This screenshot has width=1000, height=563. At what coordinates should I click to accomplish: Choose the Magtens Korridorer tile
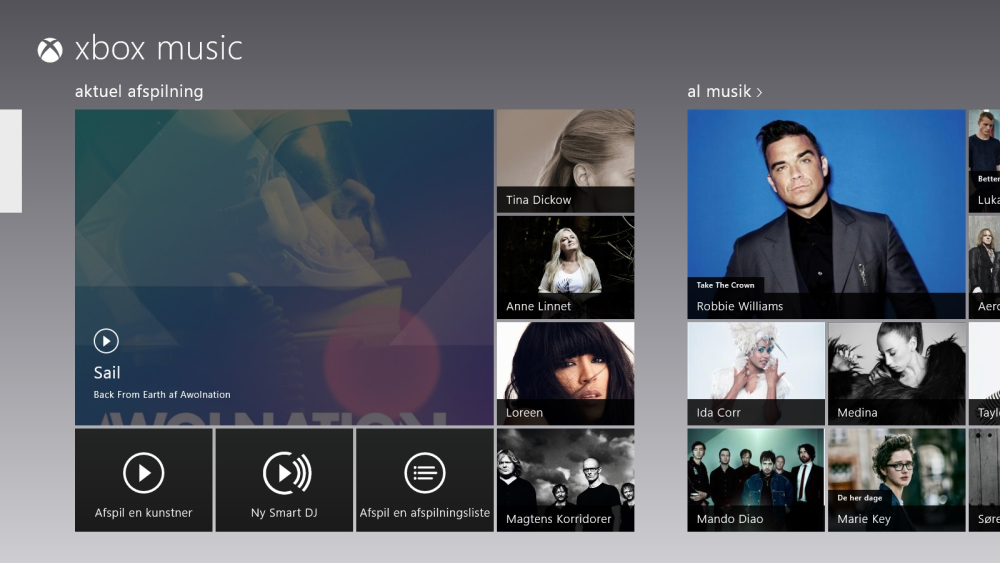click(x=566, y=480)
